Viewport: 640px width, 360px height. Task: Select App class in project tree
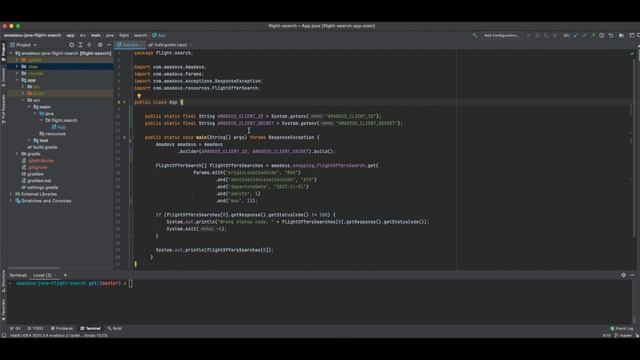click(x=59, y=127)
